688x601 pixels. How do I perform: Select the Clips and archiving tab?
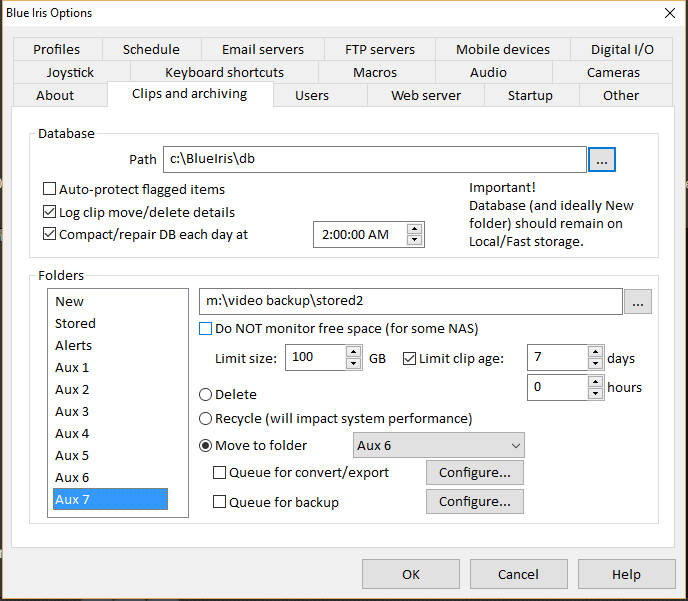tap(190, 93)
